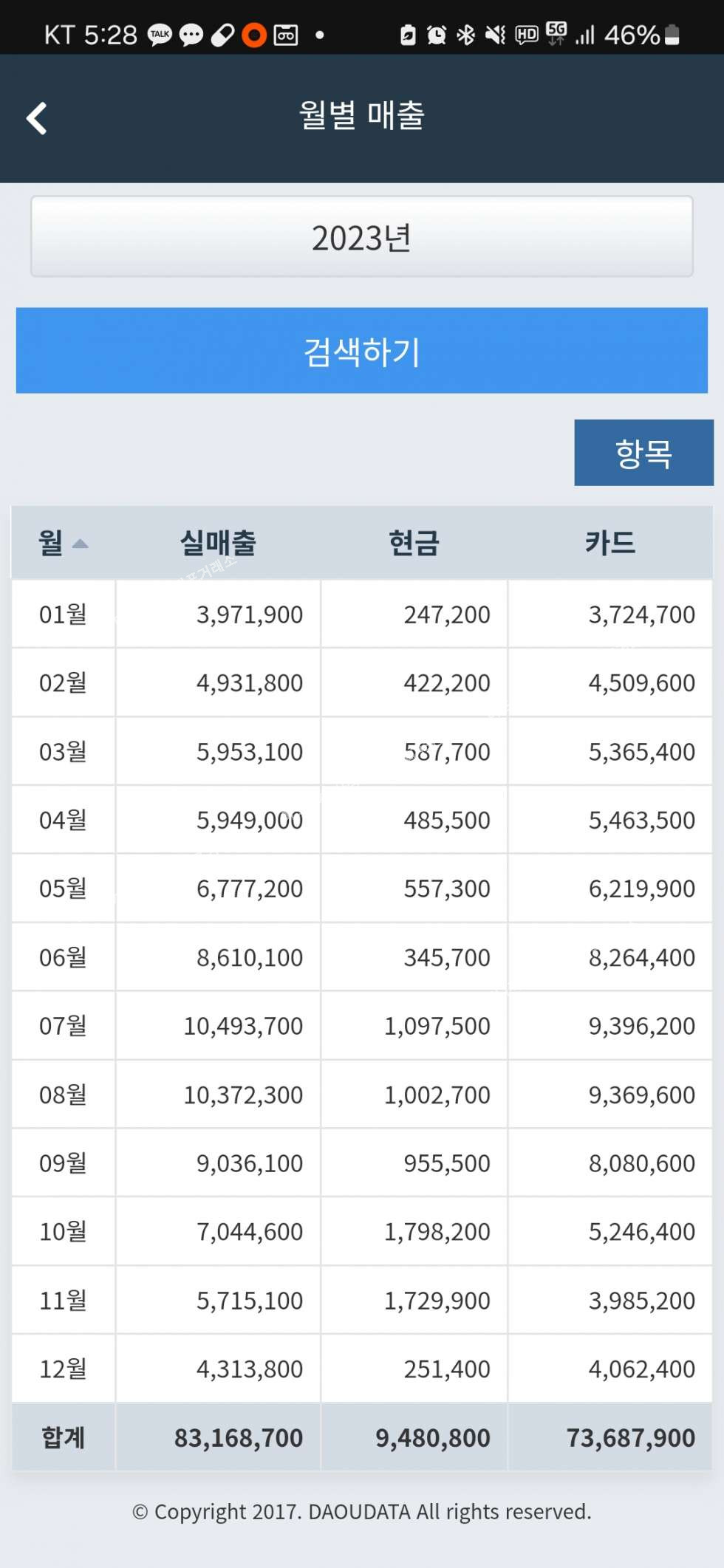Viewport: 724px width, 1568px height.
Task: Tap the back arrow icon
Action: pos(37,118)
